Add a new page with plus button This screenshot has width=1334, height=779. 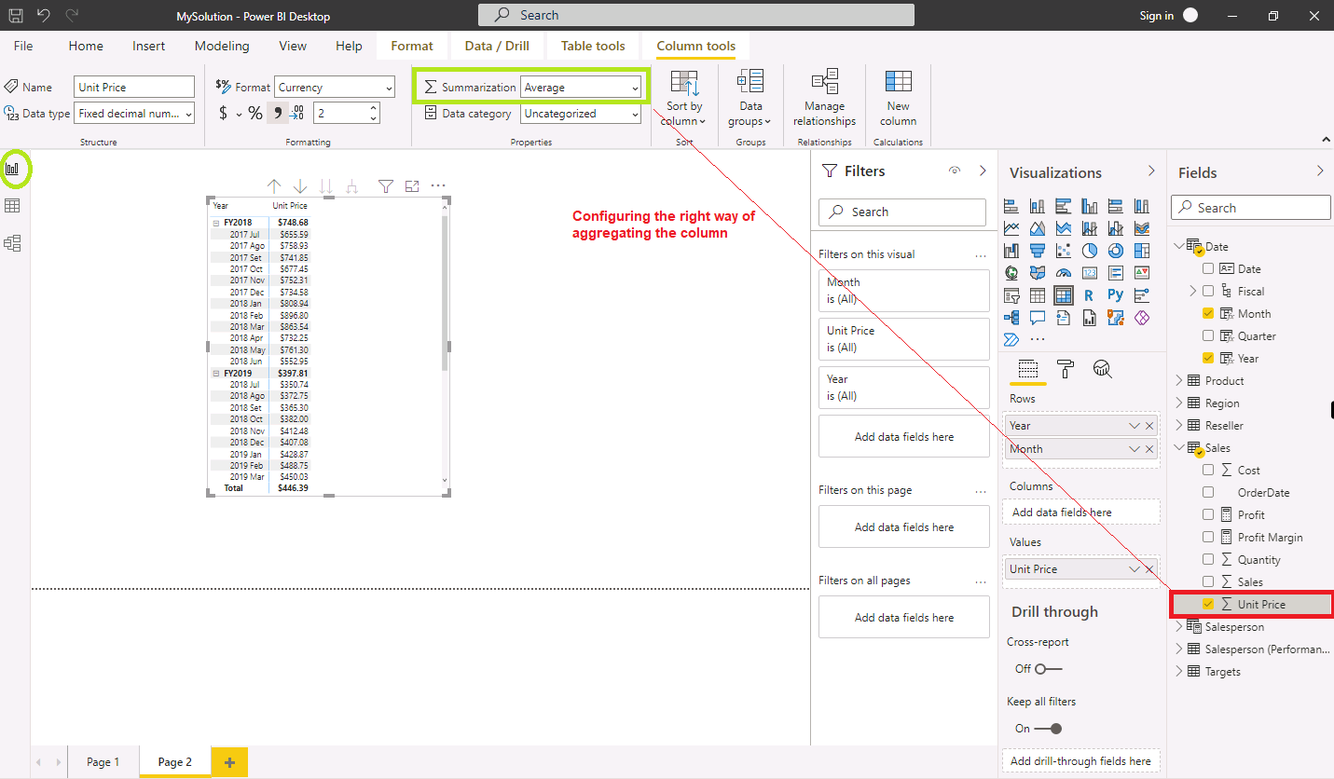point(229,763)
